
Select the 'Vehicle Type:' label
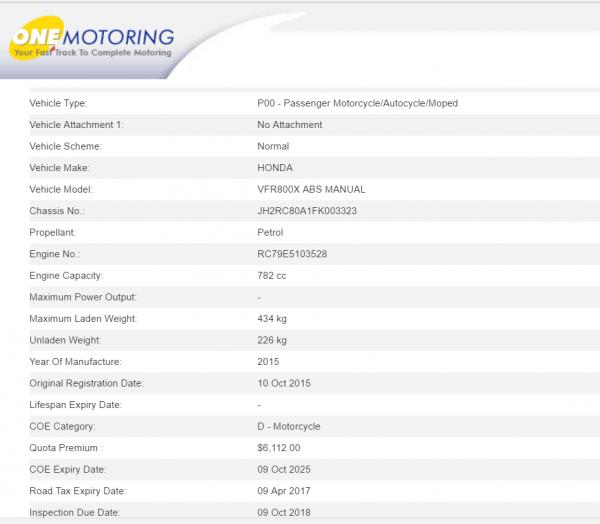(58, 103)
